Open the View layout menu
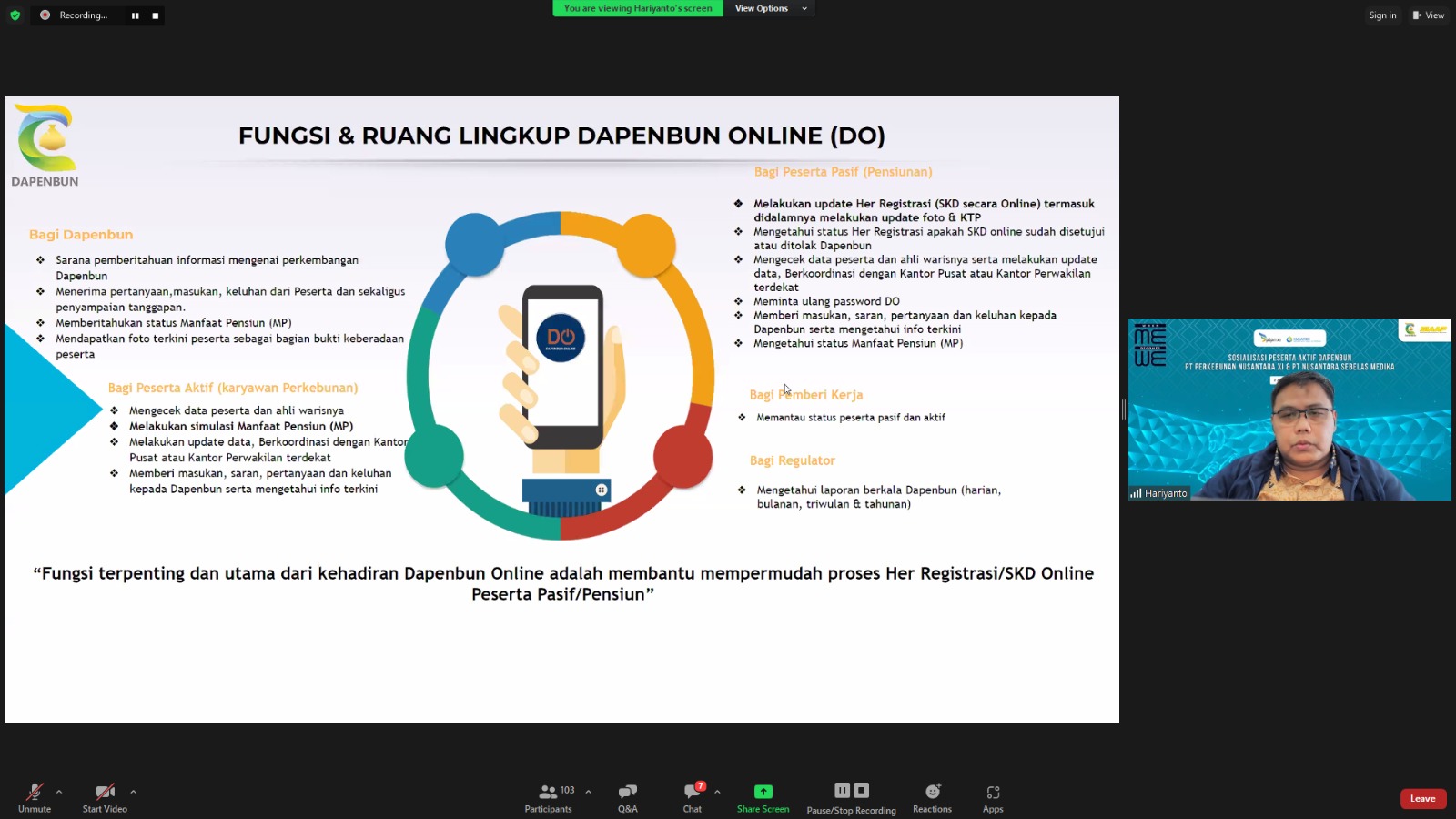 pos(1428,15)
